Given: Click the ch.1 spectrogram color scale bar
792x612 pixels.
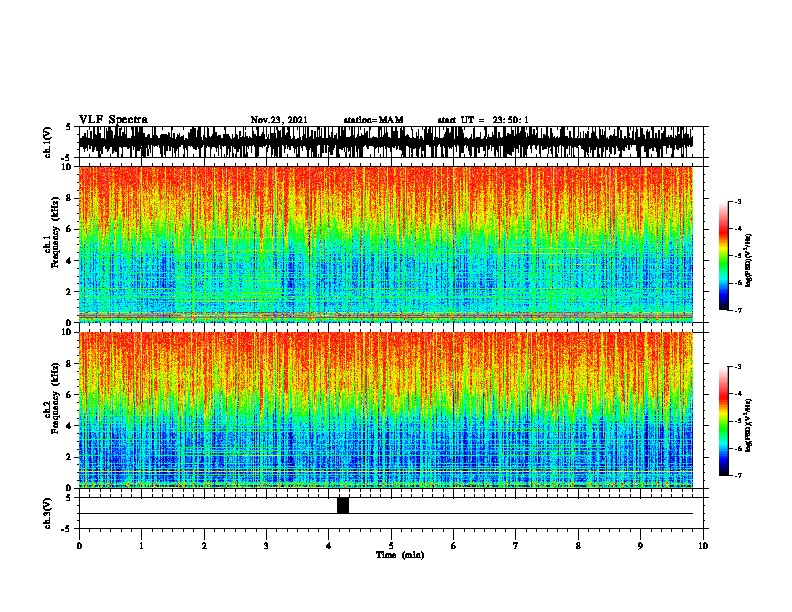Looking at the screenshot, I should point(724,256).
